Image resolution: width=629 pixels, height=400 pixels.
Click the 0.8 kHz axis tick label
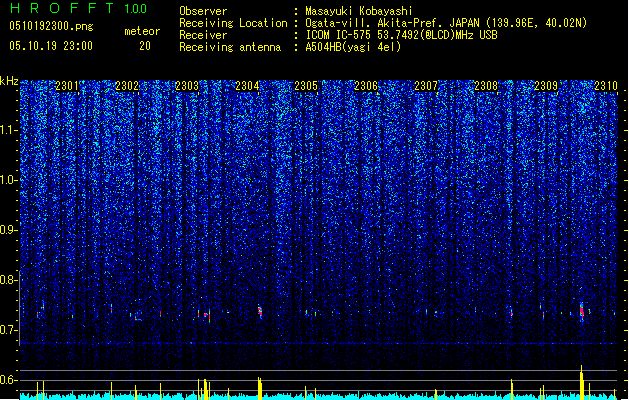coord(9,280)
